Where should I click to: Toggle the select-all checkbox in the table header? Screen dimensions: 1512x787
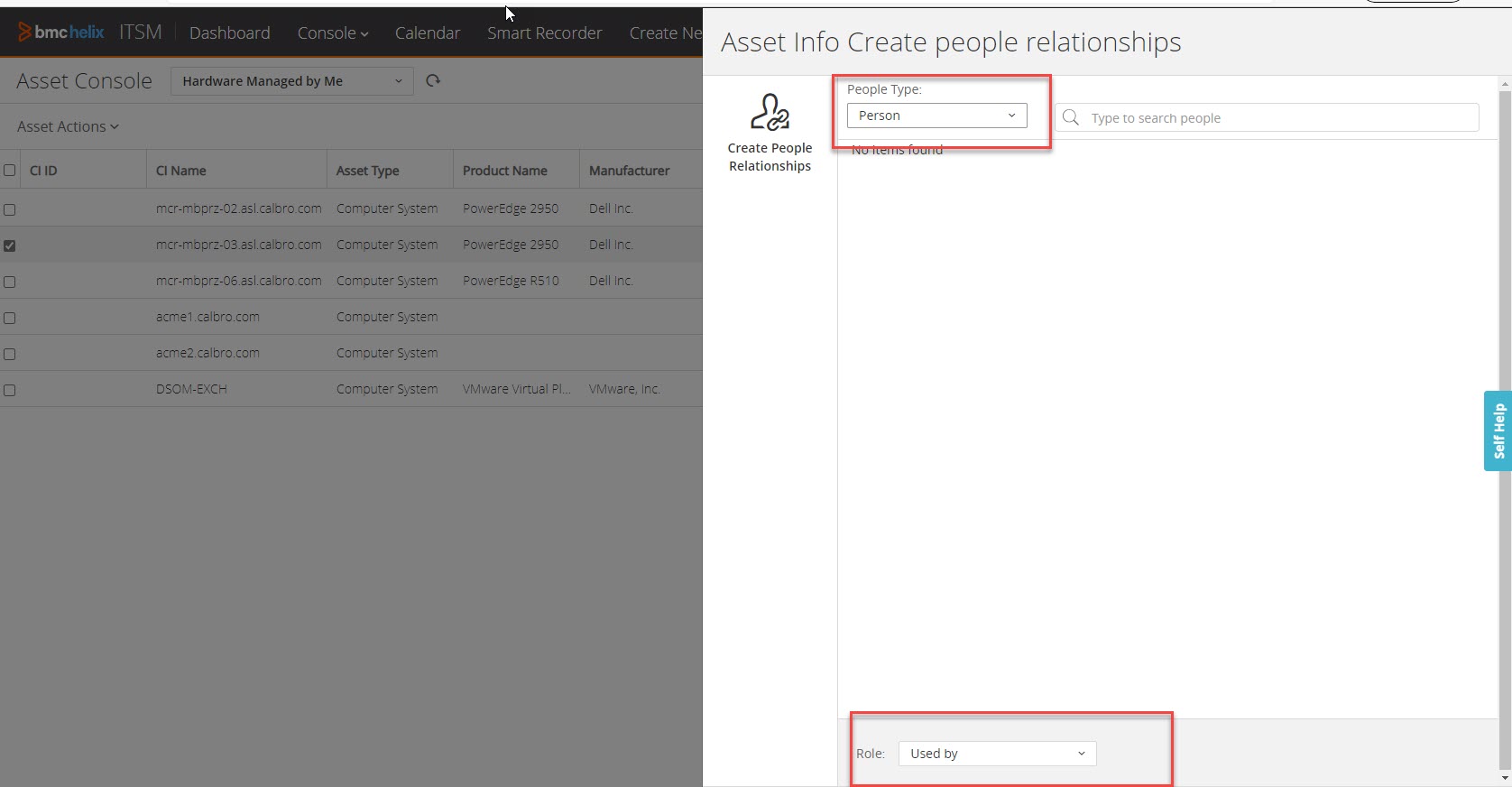[10, 171]
